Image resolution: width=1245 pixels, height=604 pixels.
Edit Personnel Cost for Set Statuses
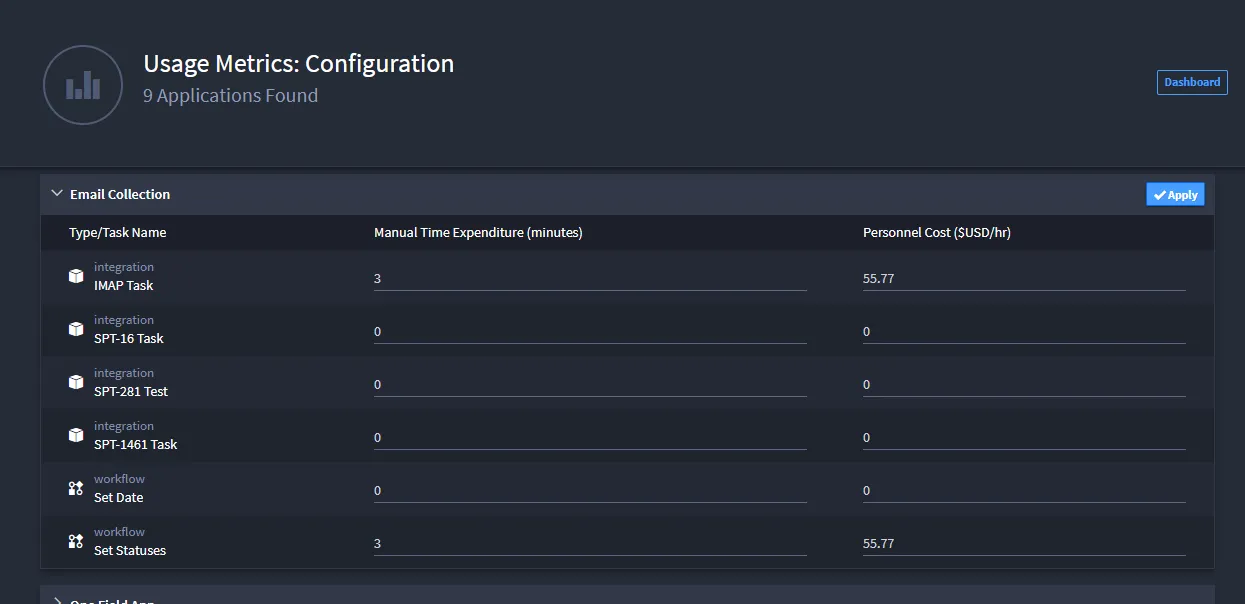[1024, 543]
